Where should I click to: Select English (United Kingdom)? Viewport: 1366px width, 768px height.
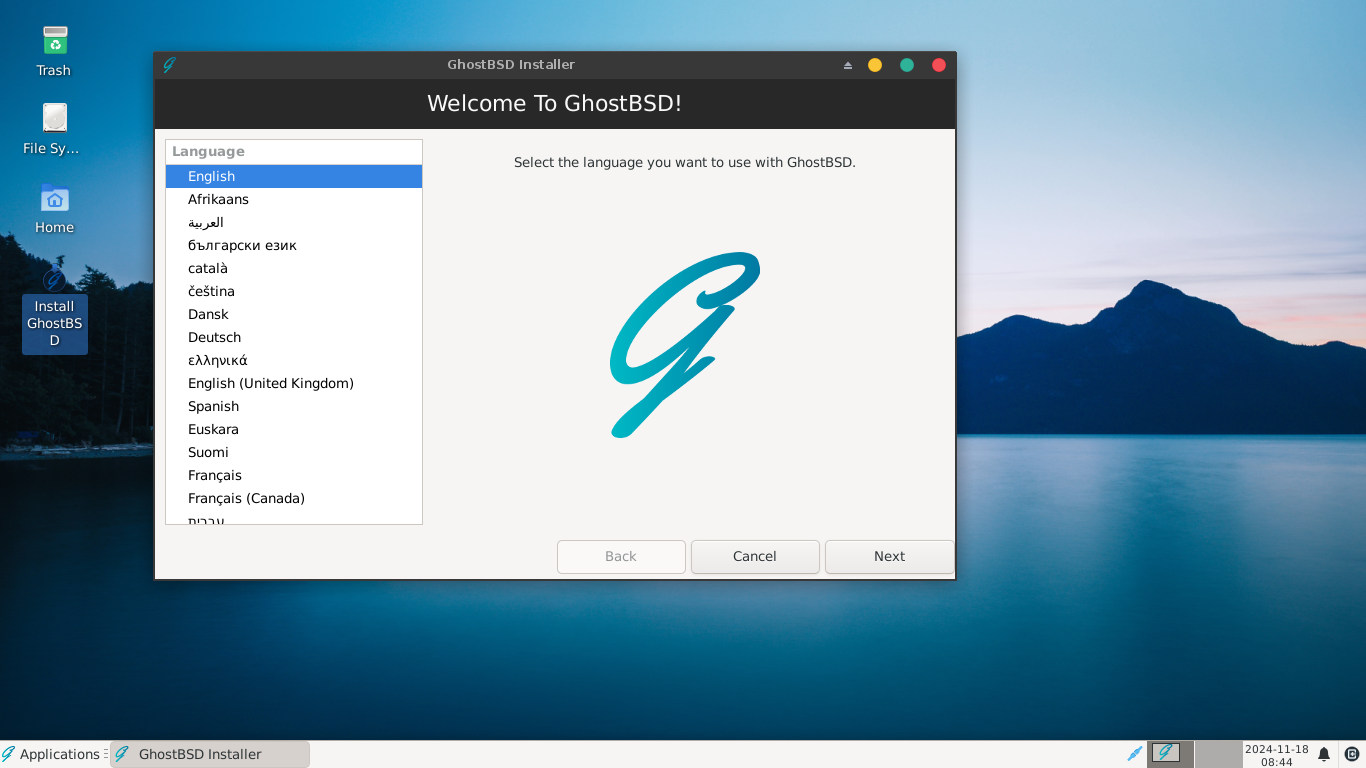[294, 384]
